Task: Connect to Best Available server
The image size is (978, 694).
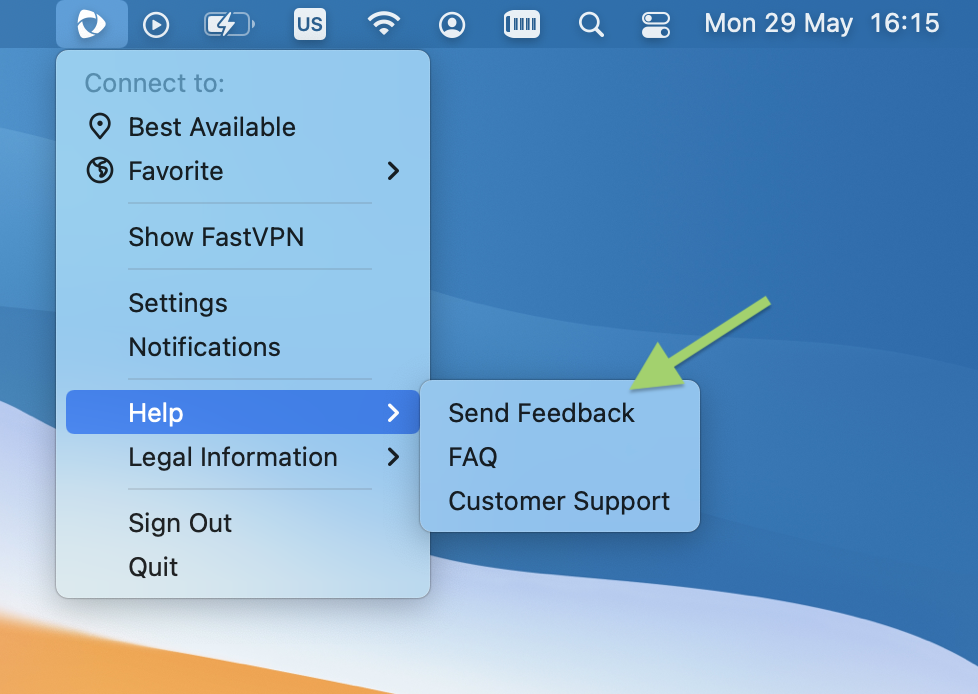Action: point(243,127)
